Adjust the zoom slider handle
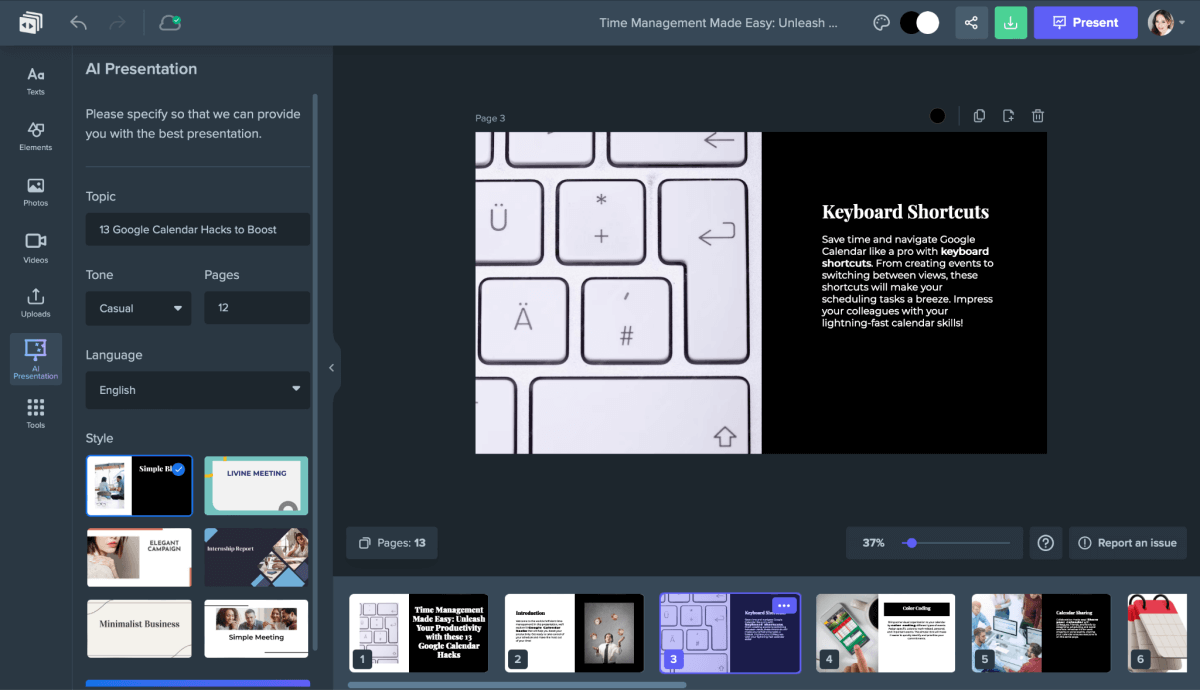 click(910, 543)
